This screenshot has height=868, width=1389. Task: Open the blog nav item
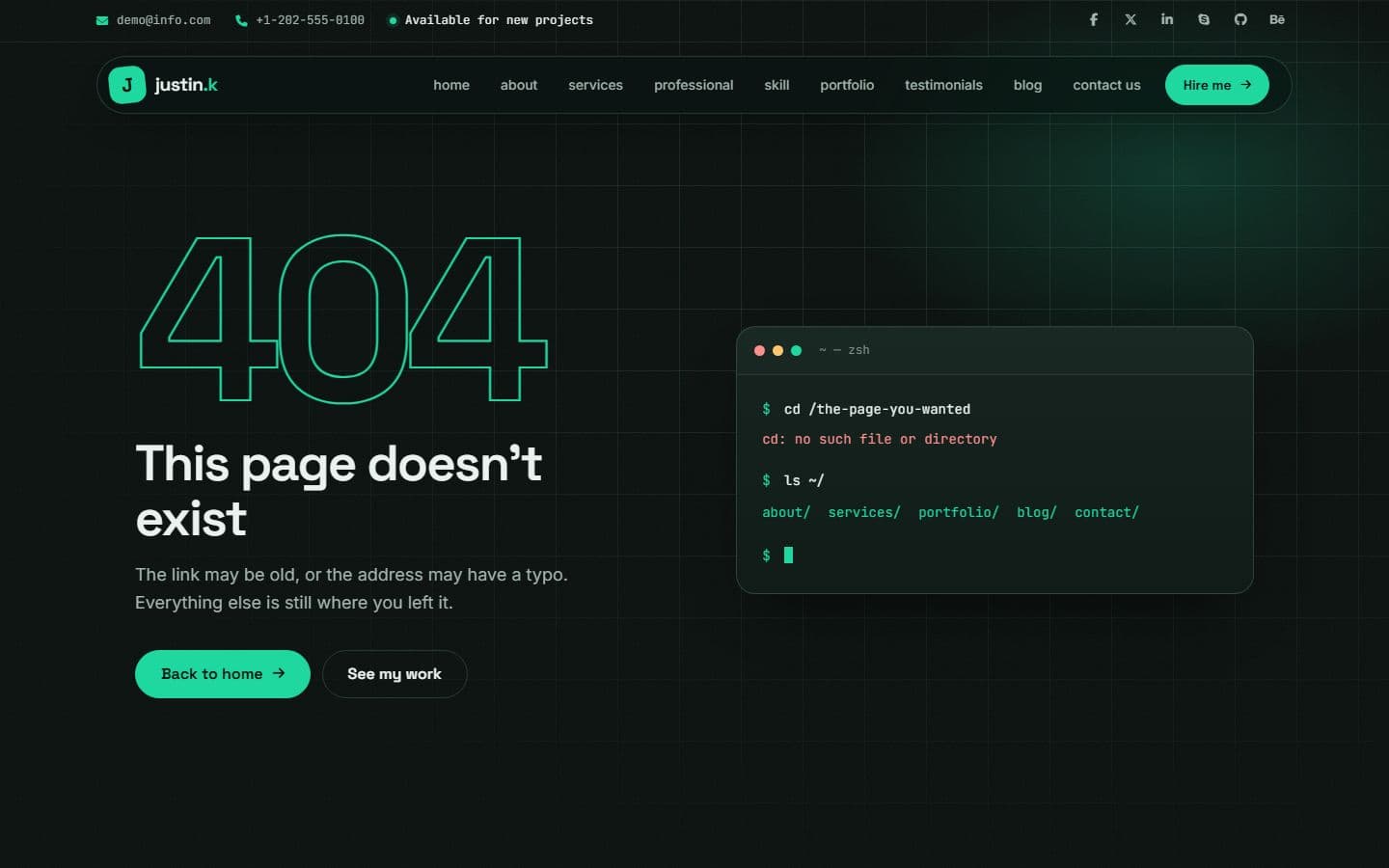click(1027, 85)
